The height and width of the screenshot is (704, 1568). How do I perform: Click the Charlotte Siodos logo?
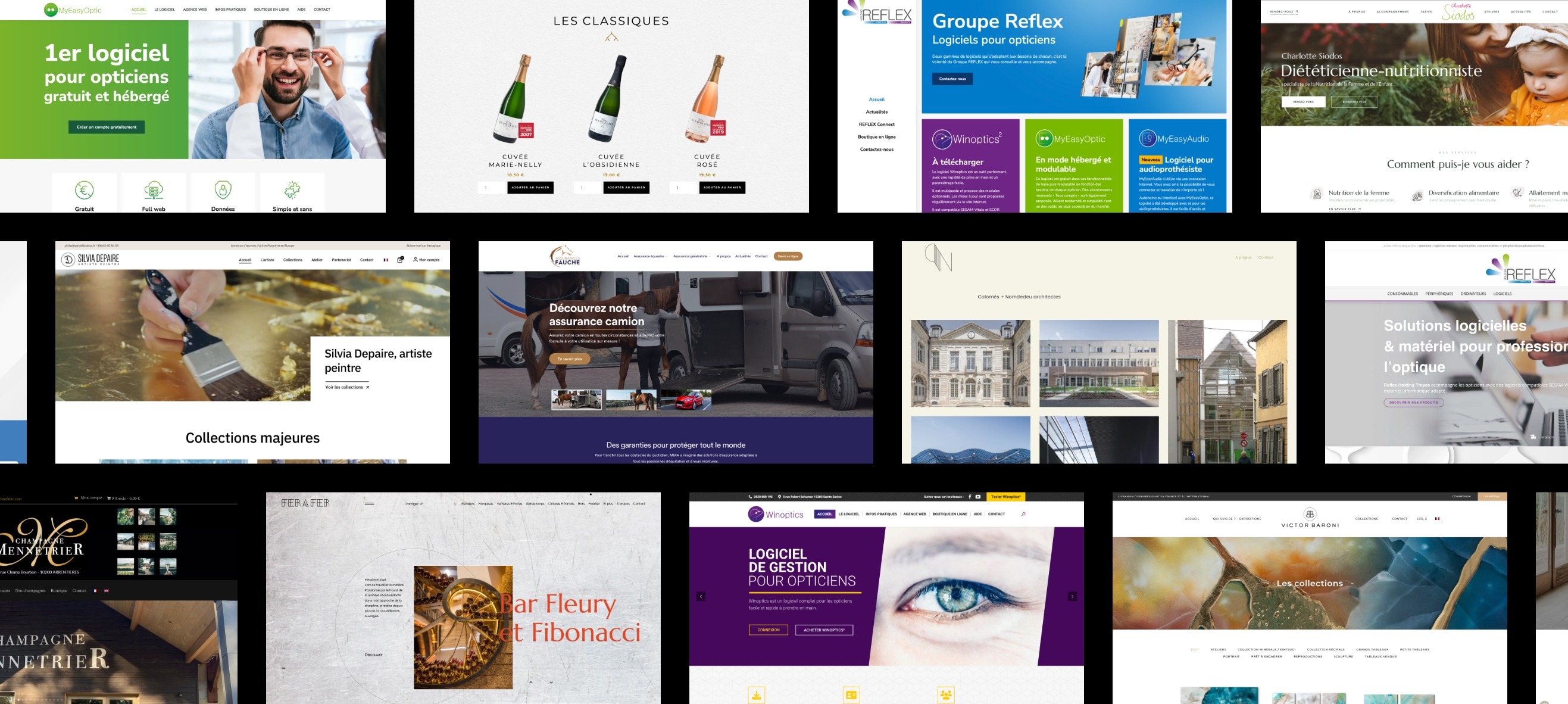point(1458,12)
